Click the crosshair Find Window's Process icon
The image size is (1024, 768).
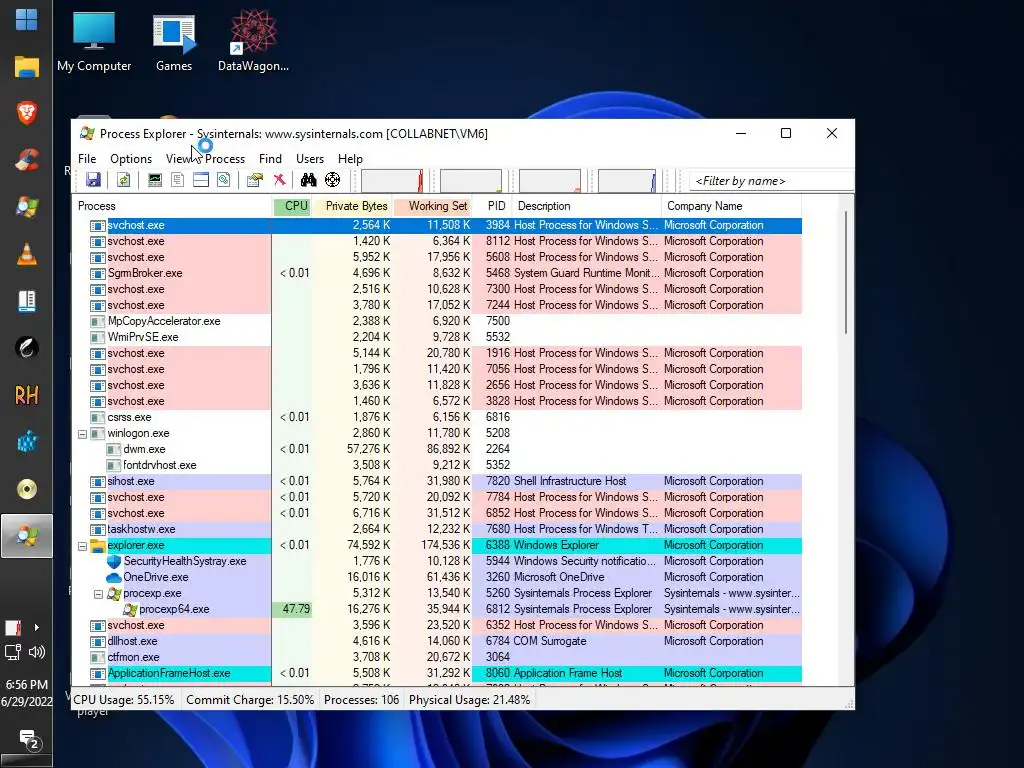tap(332, 180)
